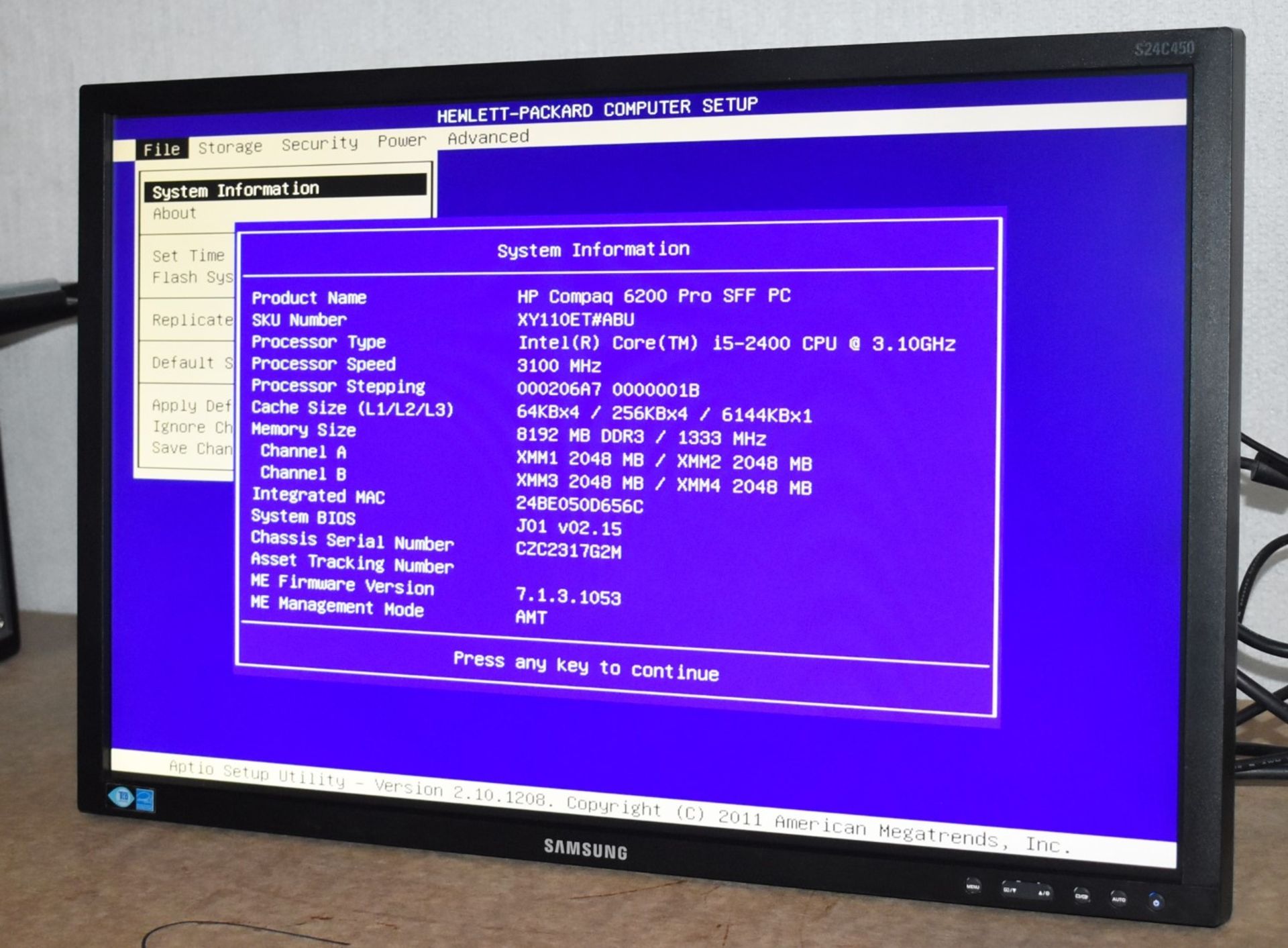Choose the Save Chan menu entry
Image resolution: width=1288 pixels, height=948 pixels.
(x=193, y=448)
